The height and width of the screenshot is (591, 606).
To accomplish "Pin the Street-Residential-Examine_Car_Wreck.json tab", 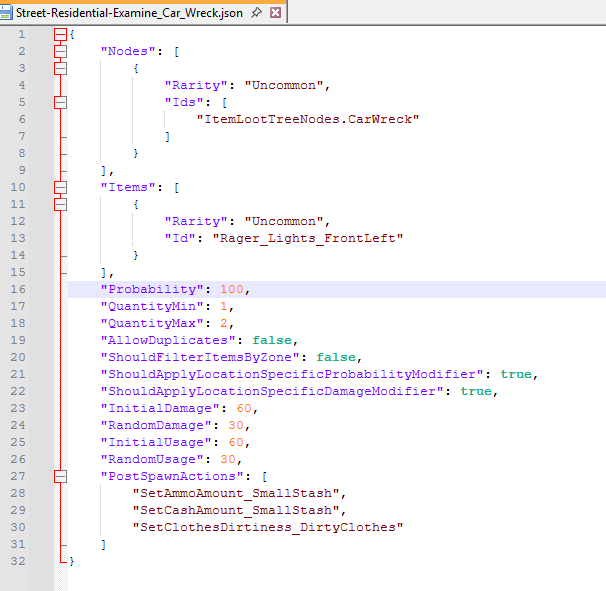I will click(x=256, y=12).
